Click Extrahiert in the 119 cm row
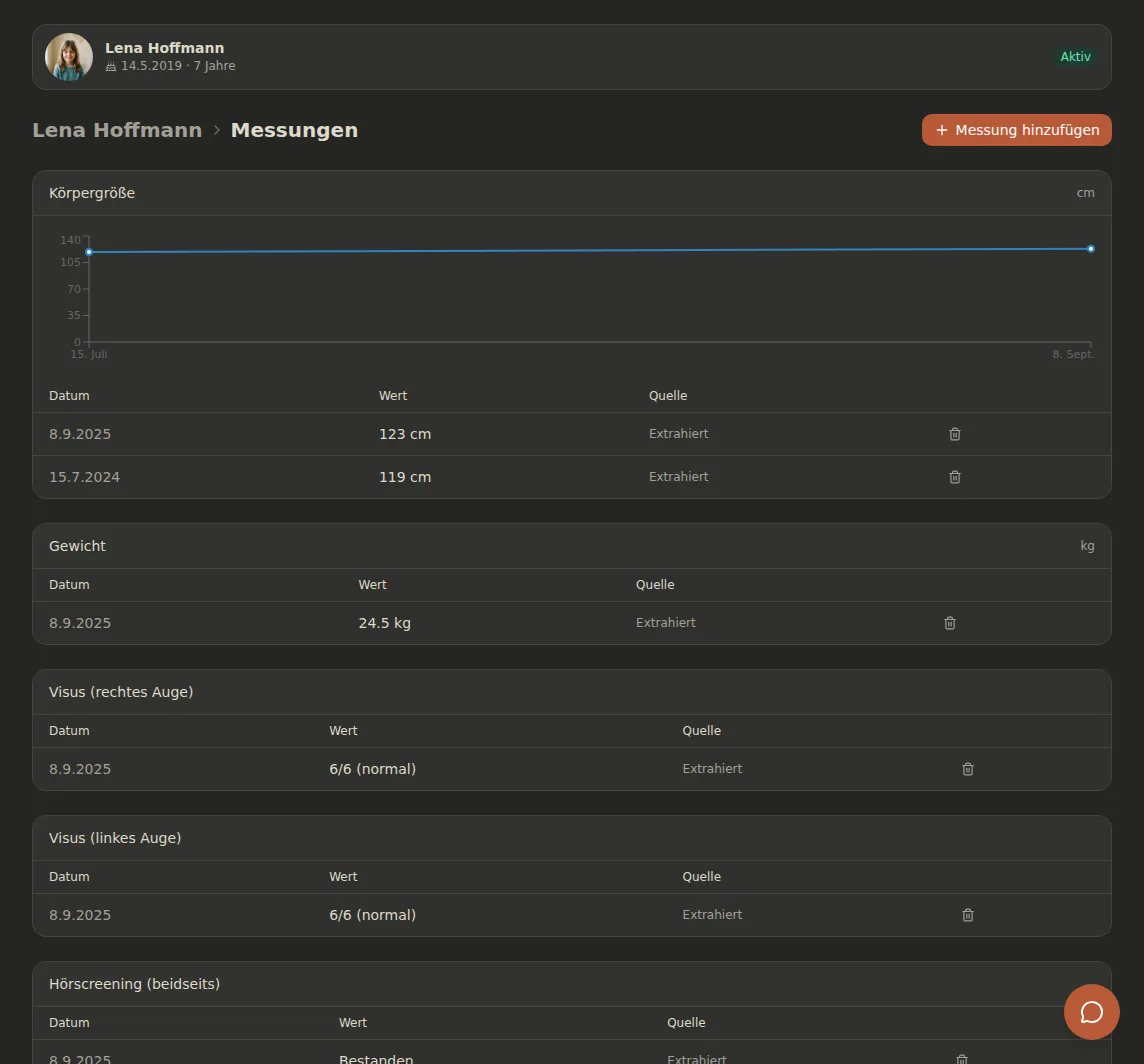Screen dimensions: 1144x1064 [678, 477]
